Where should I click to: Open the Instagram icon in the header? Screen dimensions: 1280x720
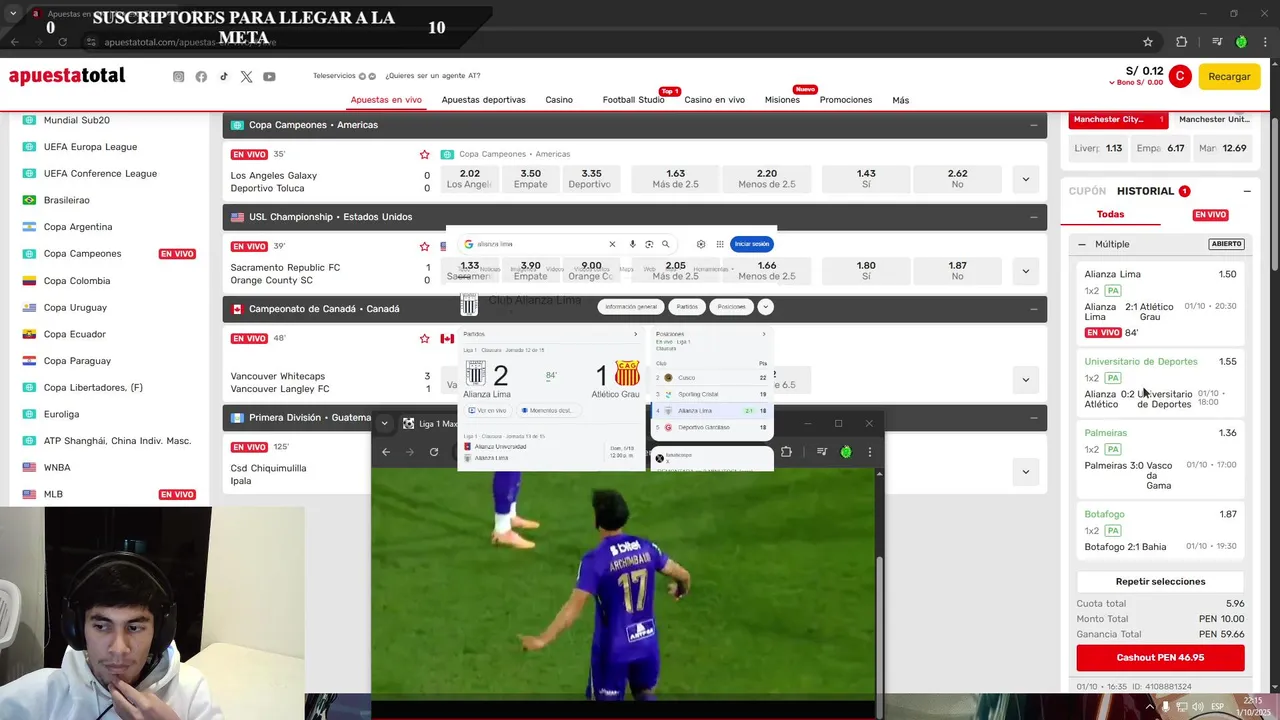pyautogui.click(x=178, y=77)
